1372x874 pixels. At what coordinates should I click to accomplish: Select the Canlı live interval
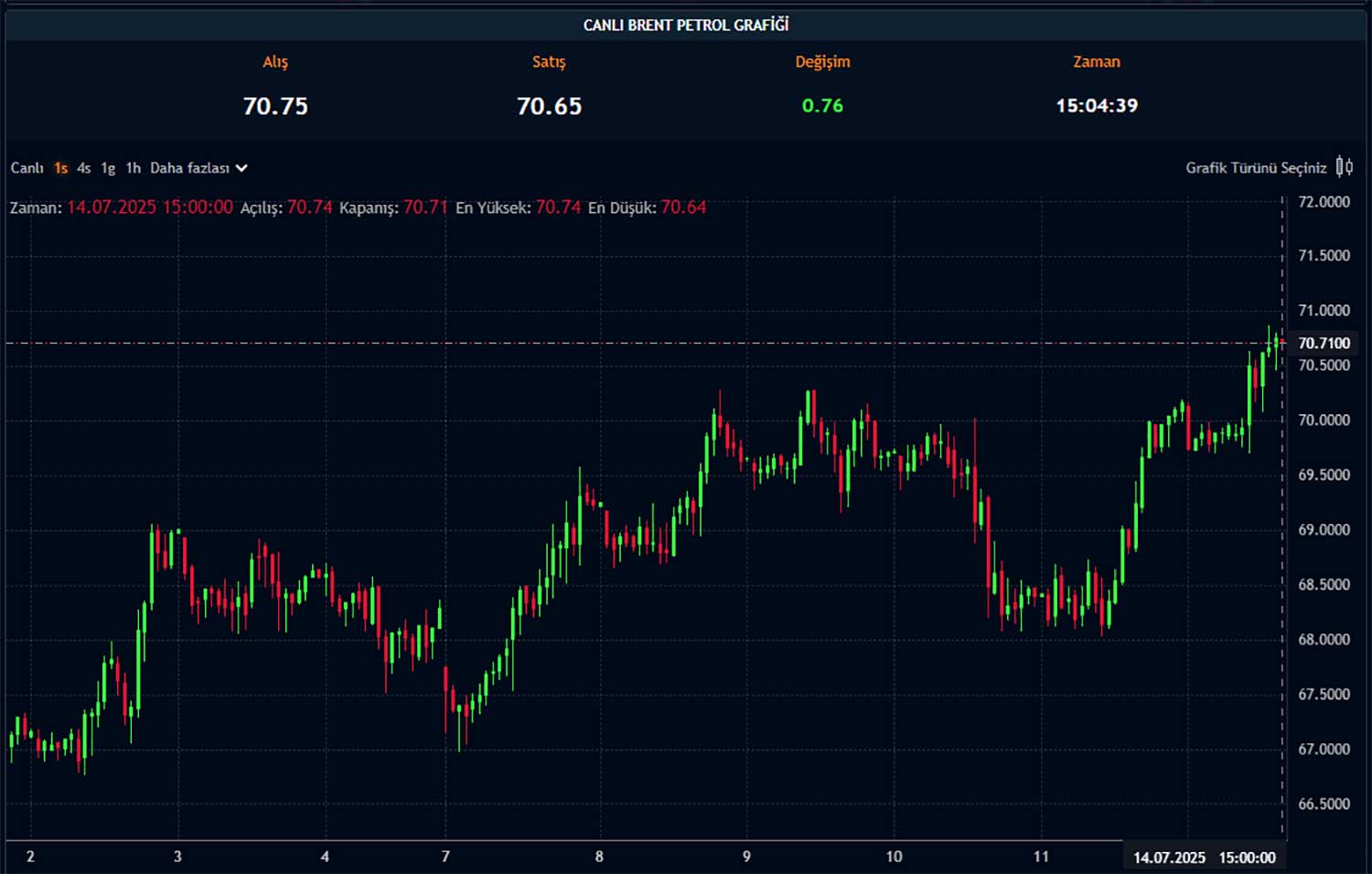27,168
